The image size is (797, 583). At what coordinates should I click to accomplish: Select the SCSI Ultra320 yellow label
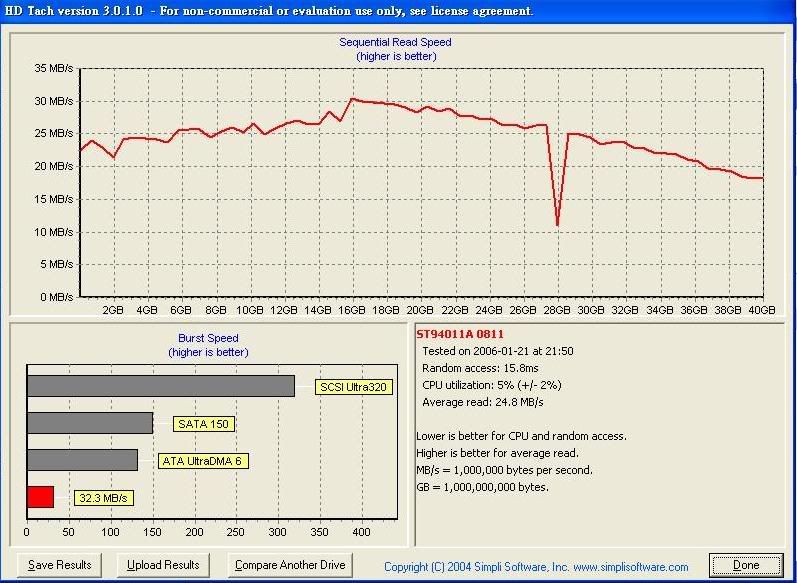click(x=353, y=387)
